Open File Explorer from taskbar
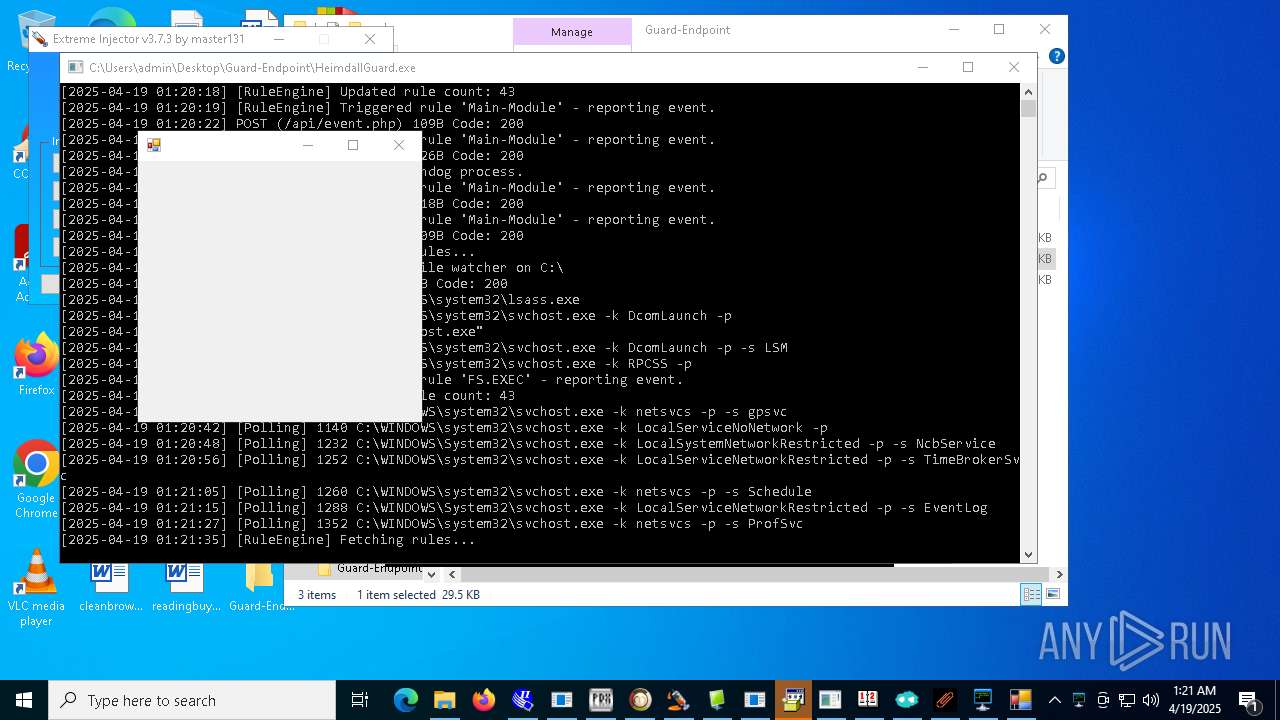This screenshot has width=1280, height=720. tap(444, 700)
